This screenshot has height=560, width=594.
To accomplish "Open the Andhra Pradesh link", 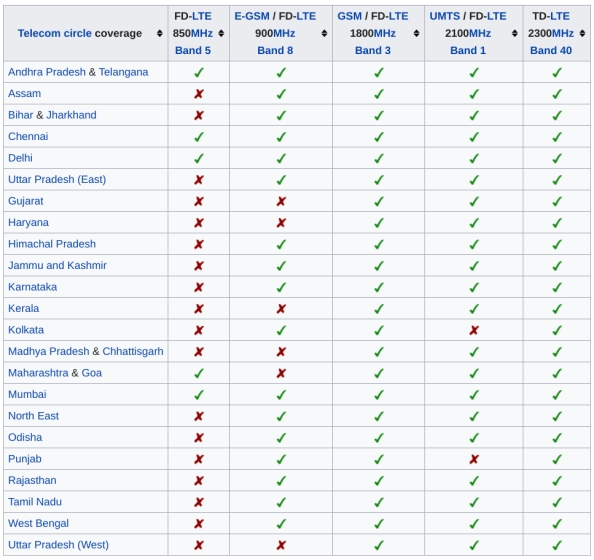I will [x=47, y=72].
